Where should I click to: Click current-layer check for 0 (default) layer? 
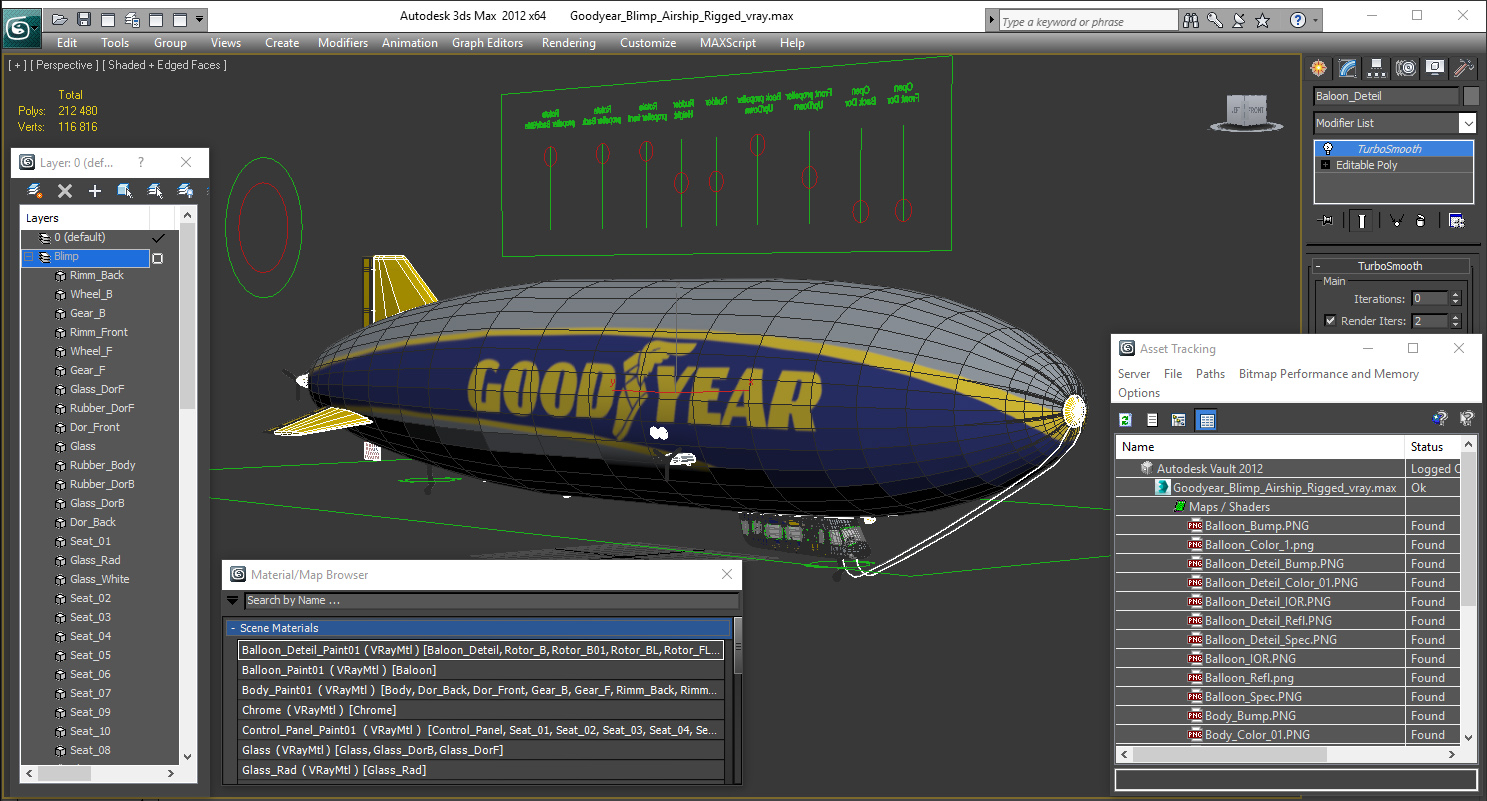157,238
